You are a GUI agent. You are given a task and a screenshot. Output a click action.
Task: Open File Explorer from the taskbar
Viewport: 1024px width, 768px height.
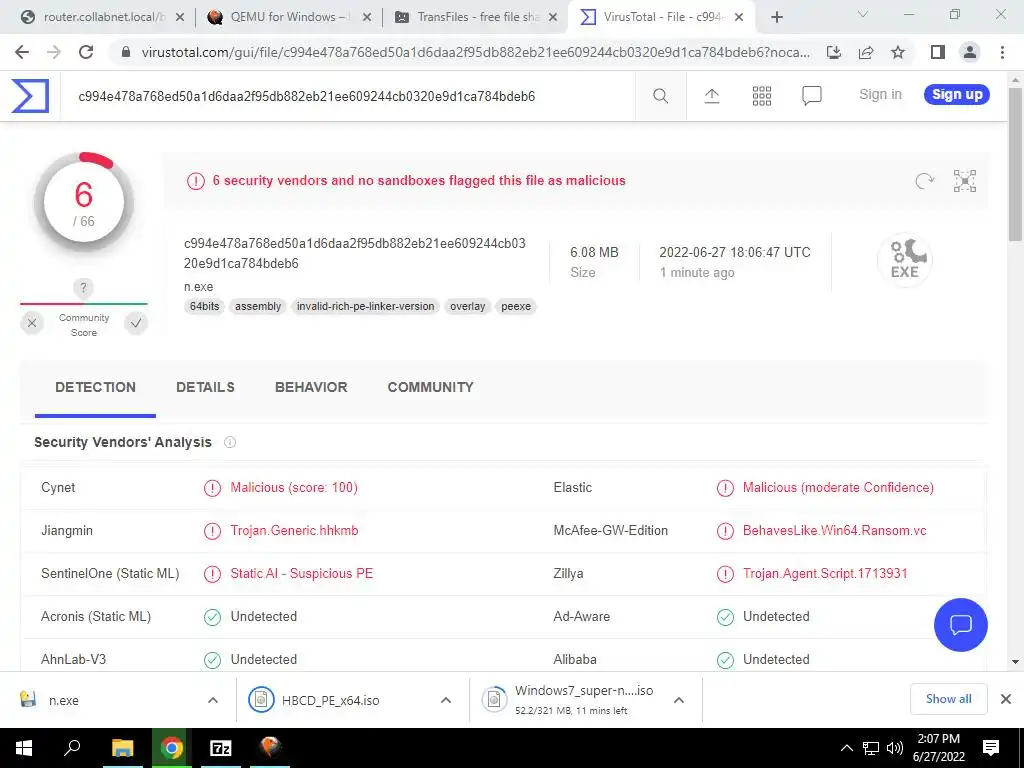tap(122, 748)
